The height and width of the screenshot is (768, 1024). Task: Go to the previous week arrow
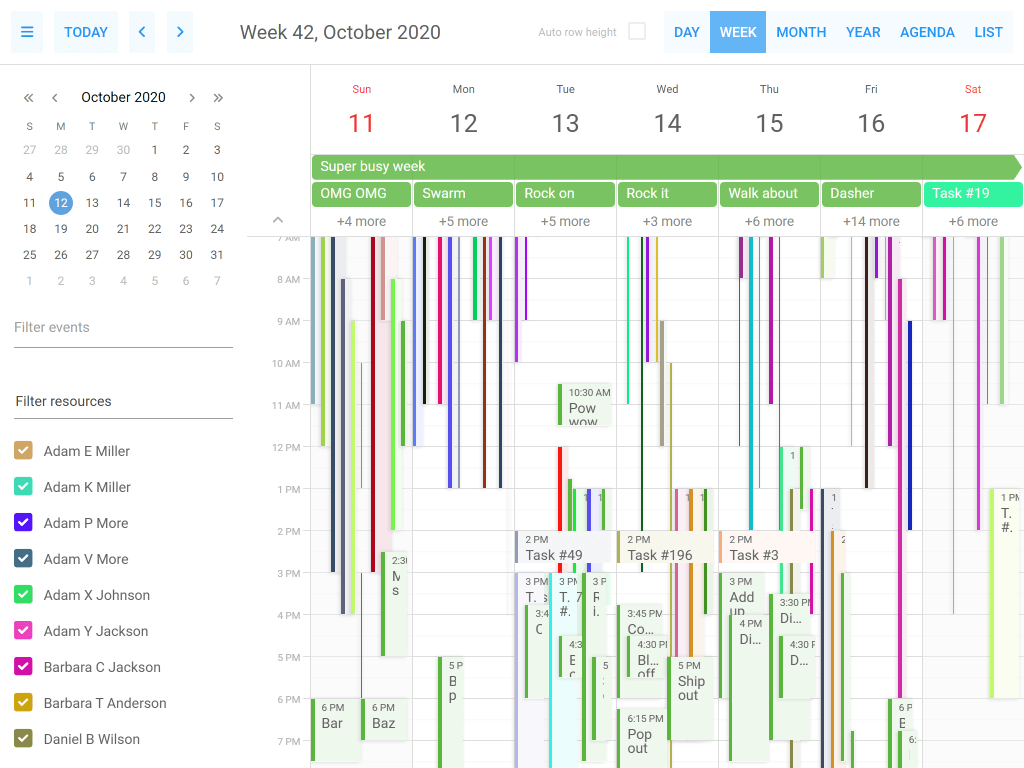(x=141, y=31)
